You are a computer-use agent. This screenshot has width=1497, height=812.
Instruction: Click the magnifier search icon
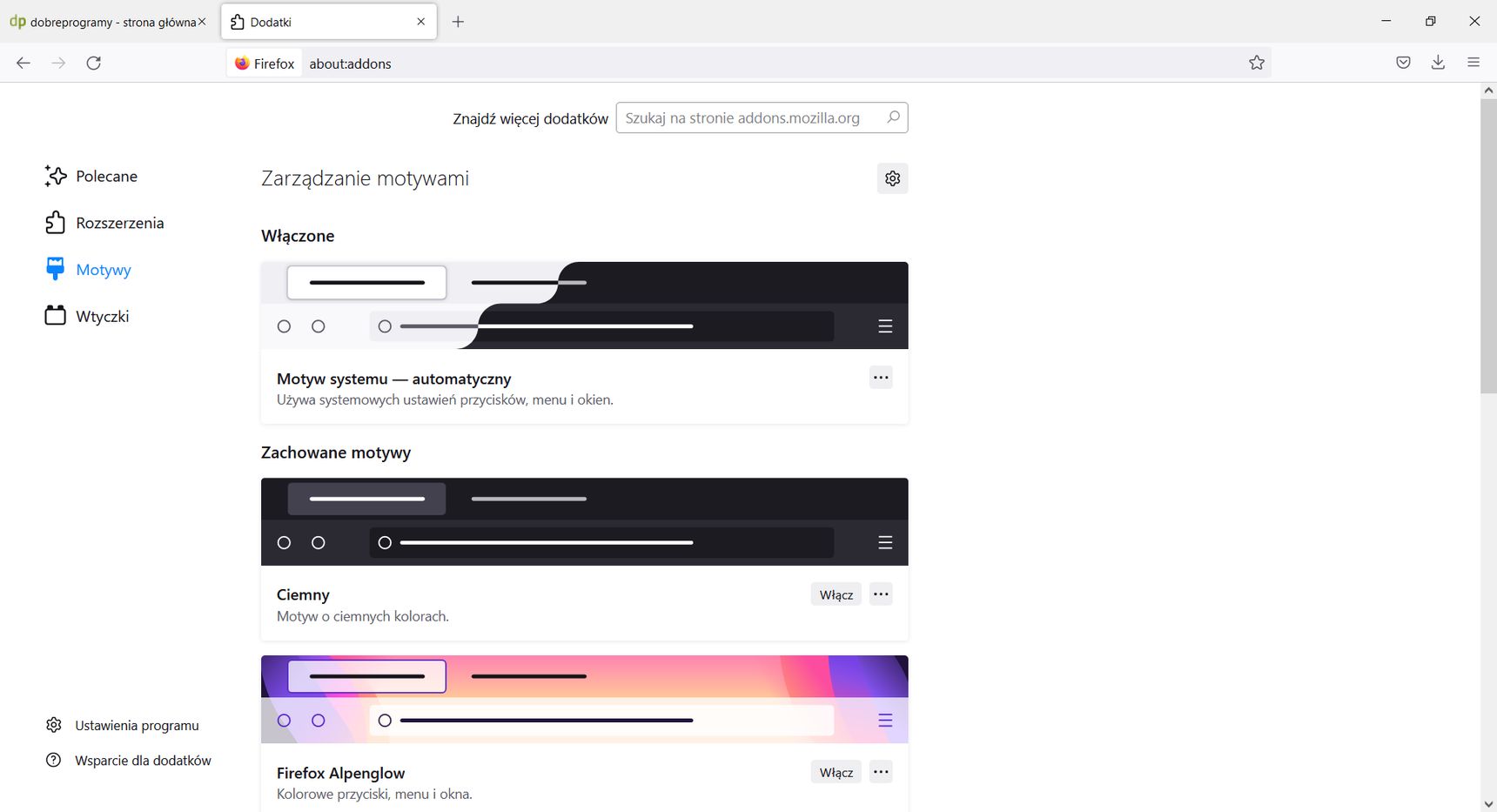pyautogui.click(x=893, y=117)
